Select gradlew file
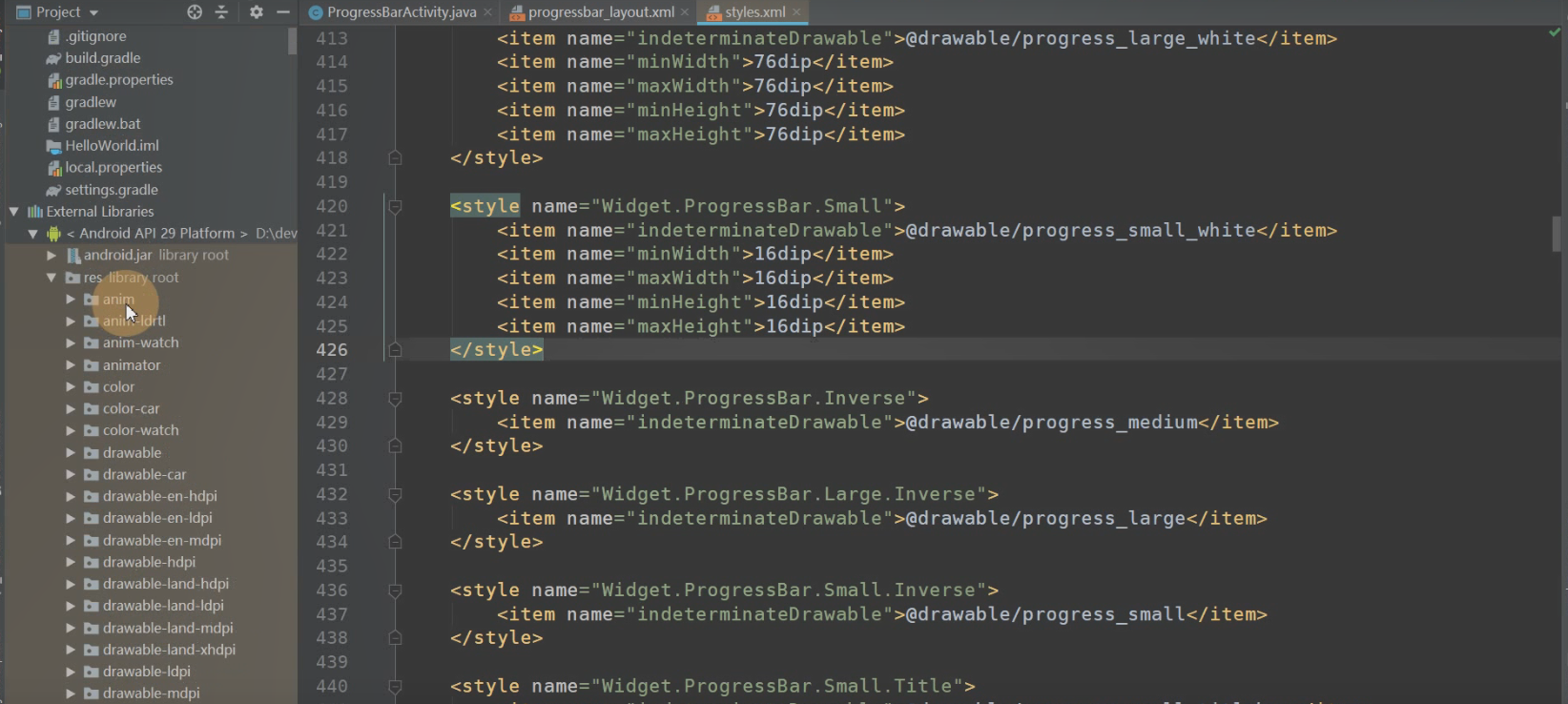This screenshot has height=704, width=1568. pyautogui.click(x=91, y=102)
